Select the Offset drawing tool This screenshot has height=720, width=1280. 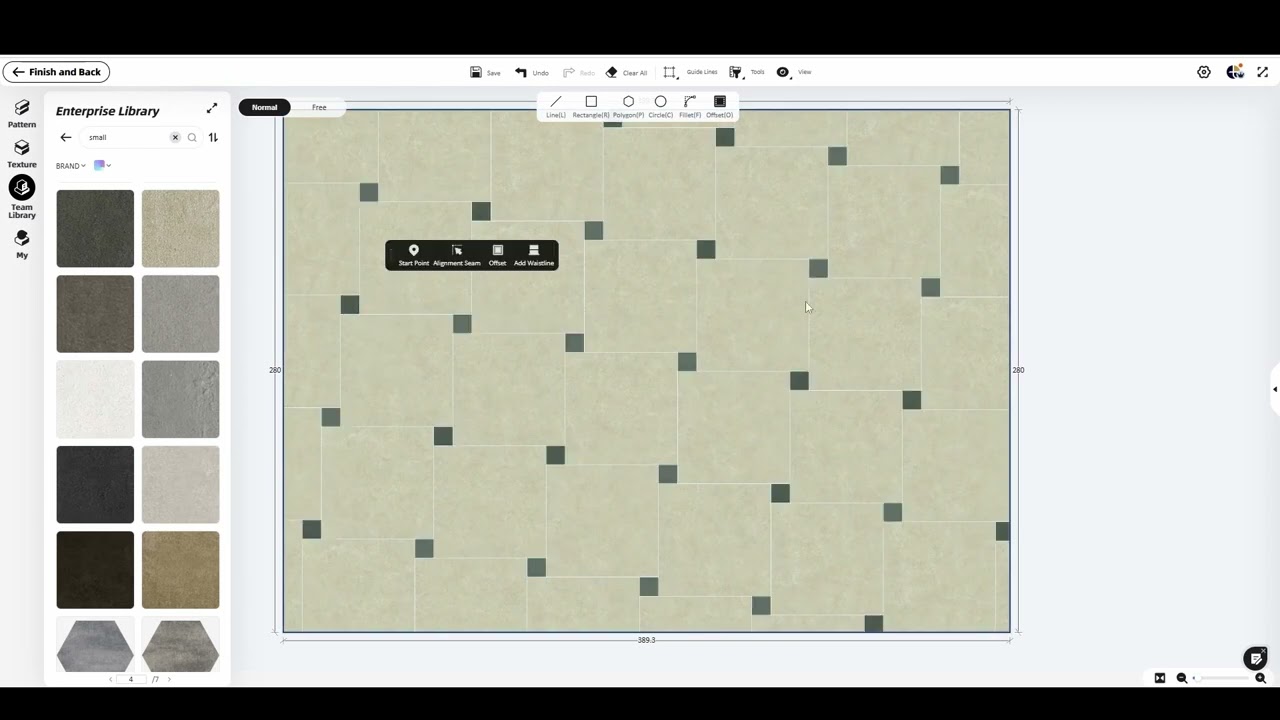click(x=720, y=107)
